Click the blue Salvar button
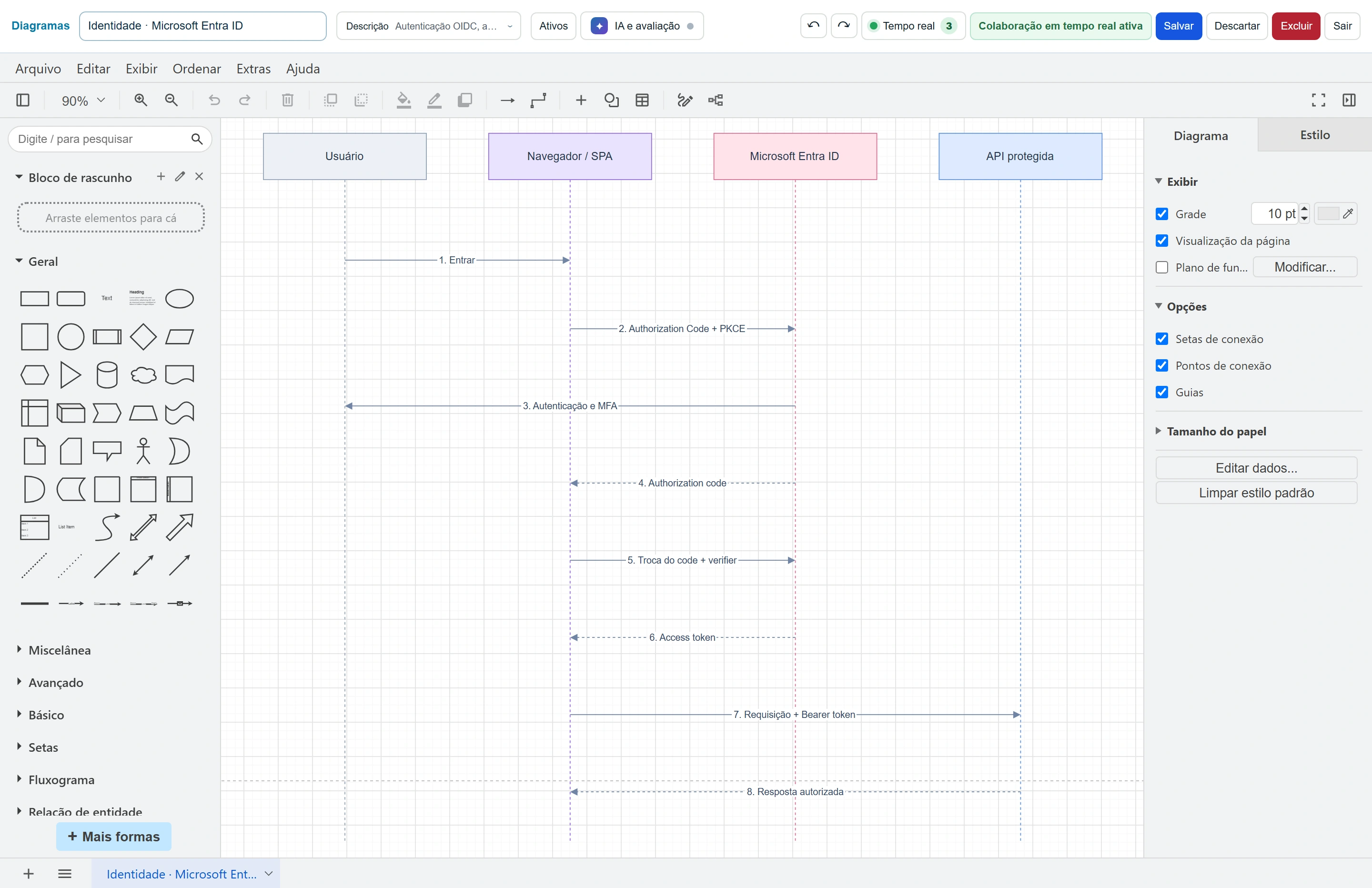This screenshot has height=888, width=1372. pyautogui.click(x=1178, y=26)
